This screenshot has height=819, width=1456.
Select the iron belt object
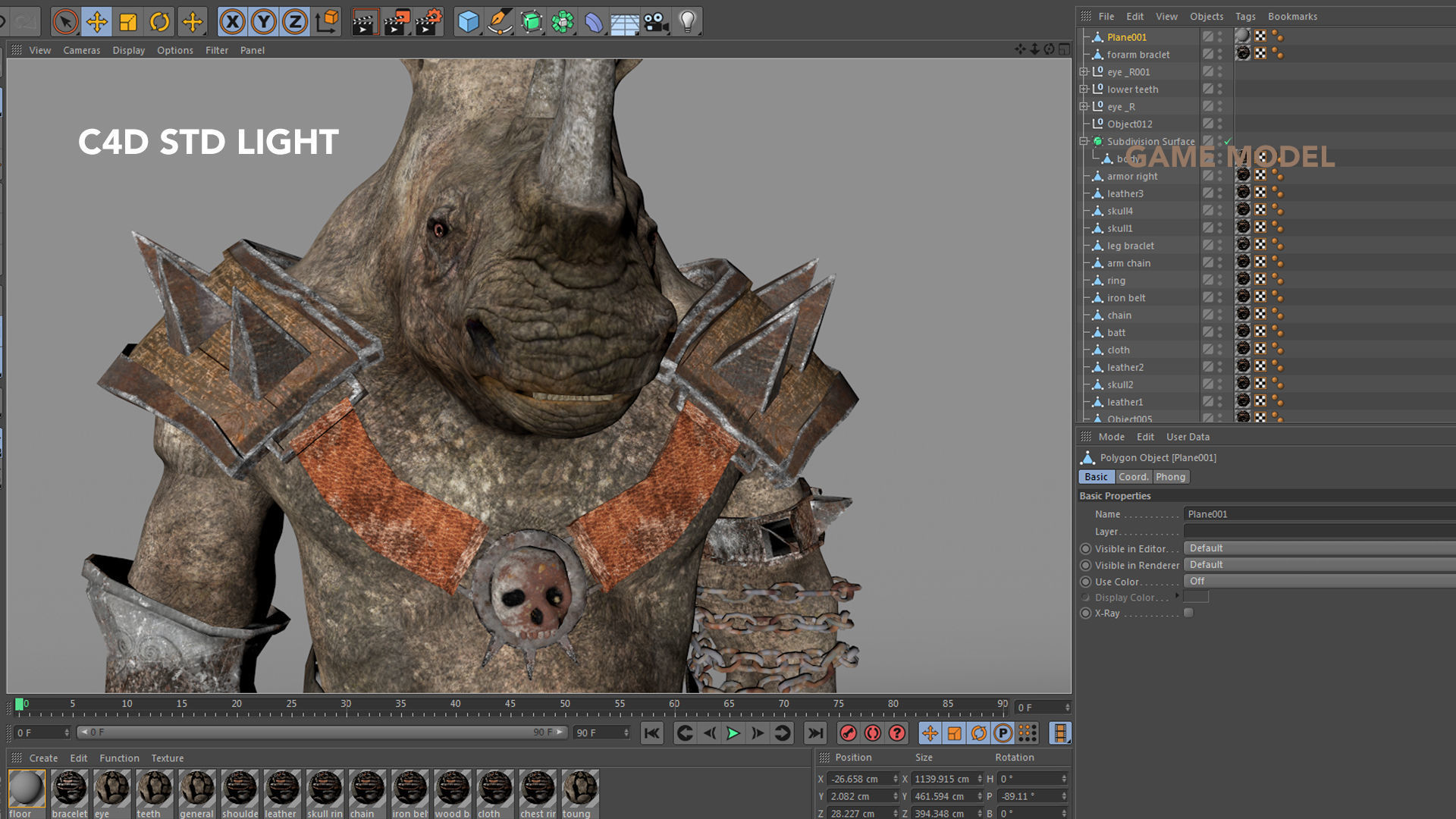tap(1126, 298)
